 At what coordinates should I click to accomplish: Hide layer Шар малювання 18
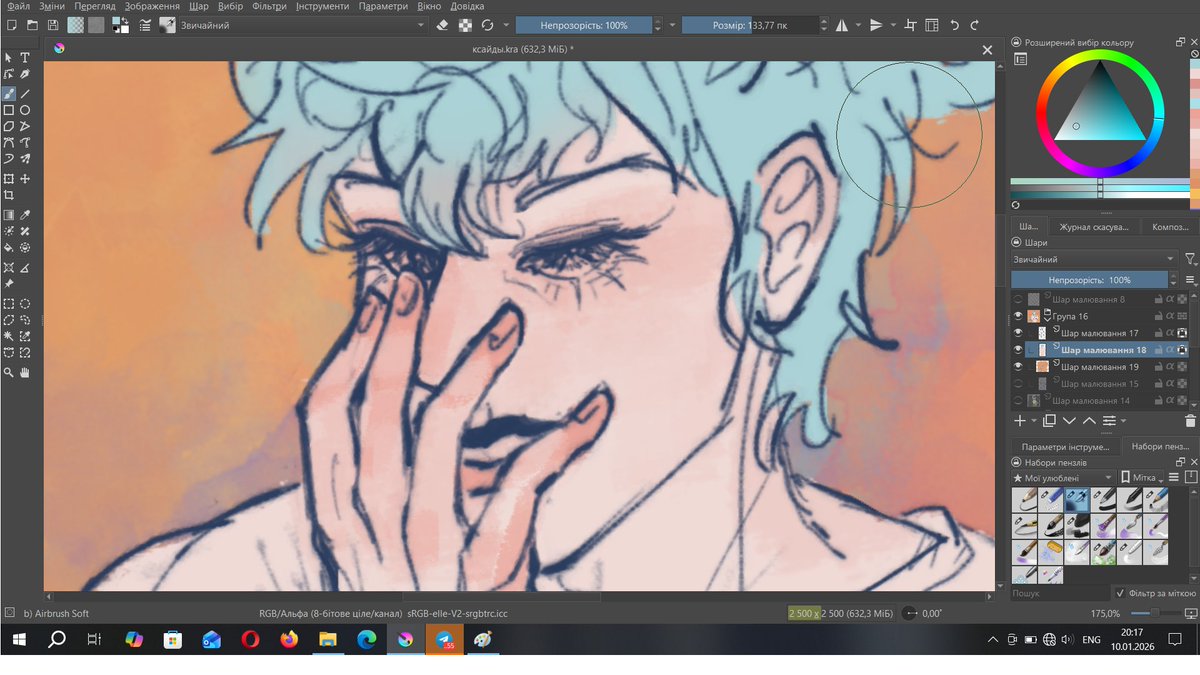1018,350
